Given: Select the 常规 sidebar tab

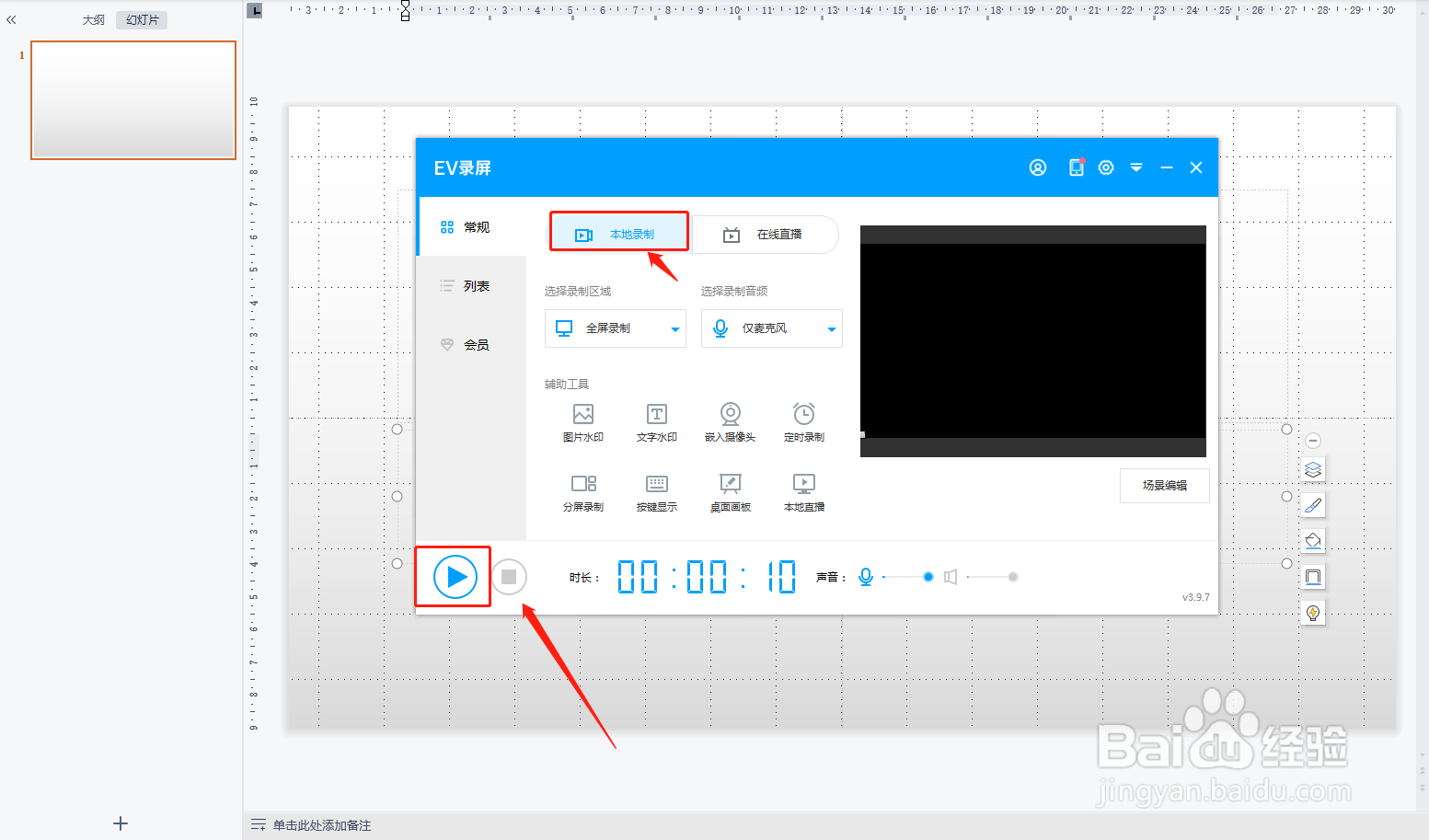Looking at the screenshot, I should pos(471,227).
